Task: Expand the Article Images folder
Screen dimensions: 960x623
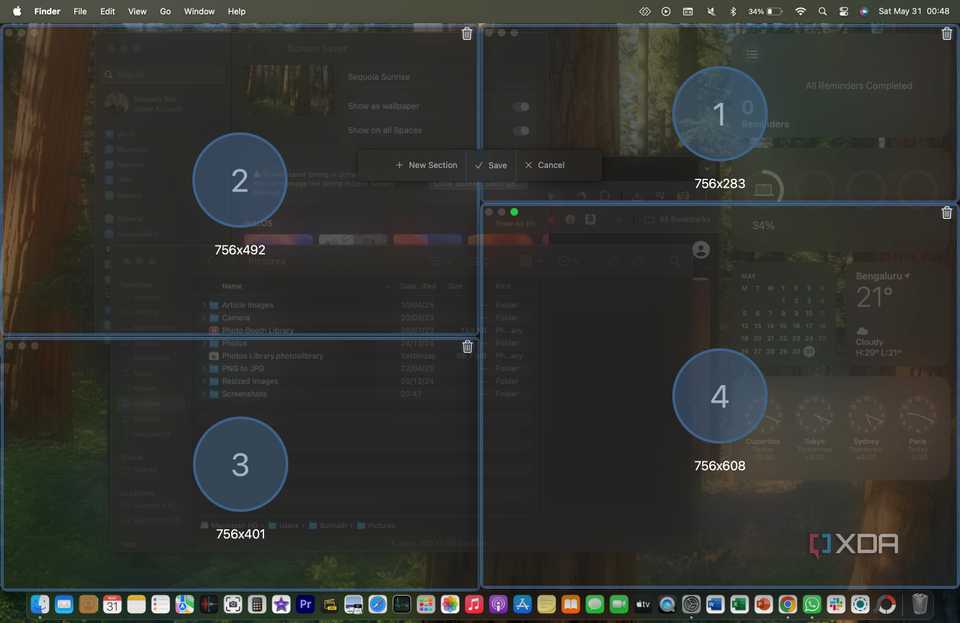Action: (x=206, y=305)
